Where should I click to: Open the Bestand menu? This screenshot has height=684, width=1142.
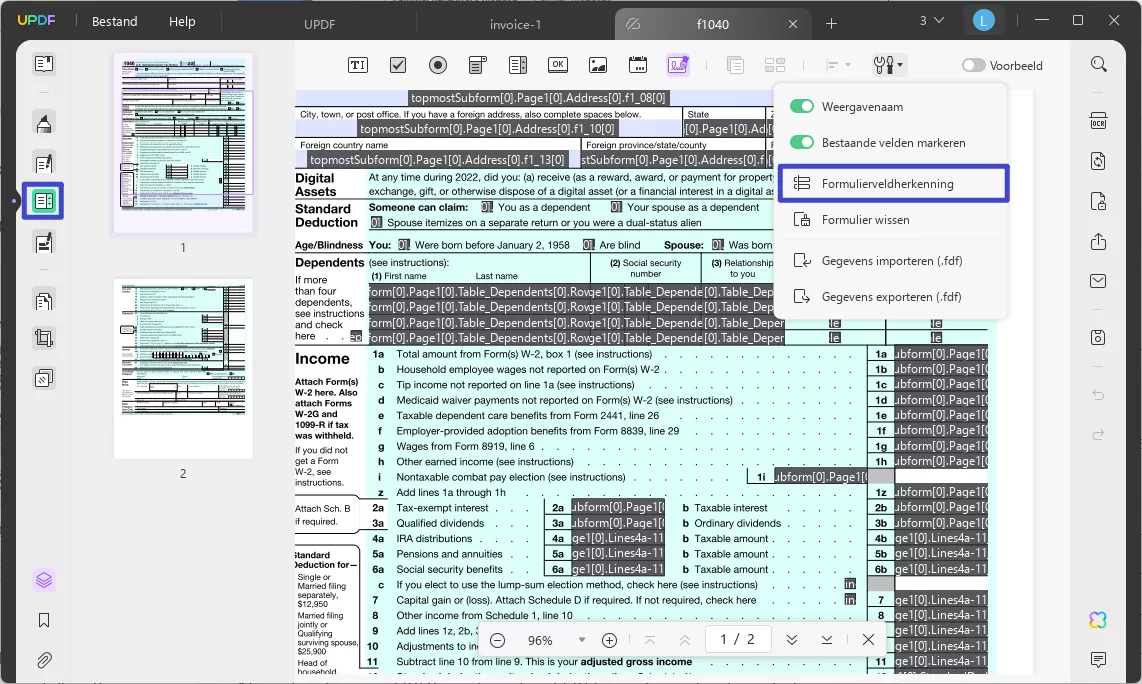coord(114,22)
